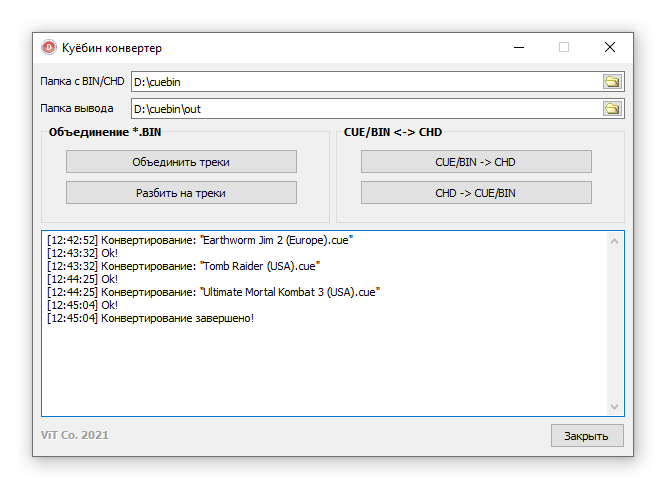666x489 pixels.
Task: Click the log scrollbar down arrow
Action: pyautogui.click(x=614, y=407)
